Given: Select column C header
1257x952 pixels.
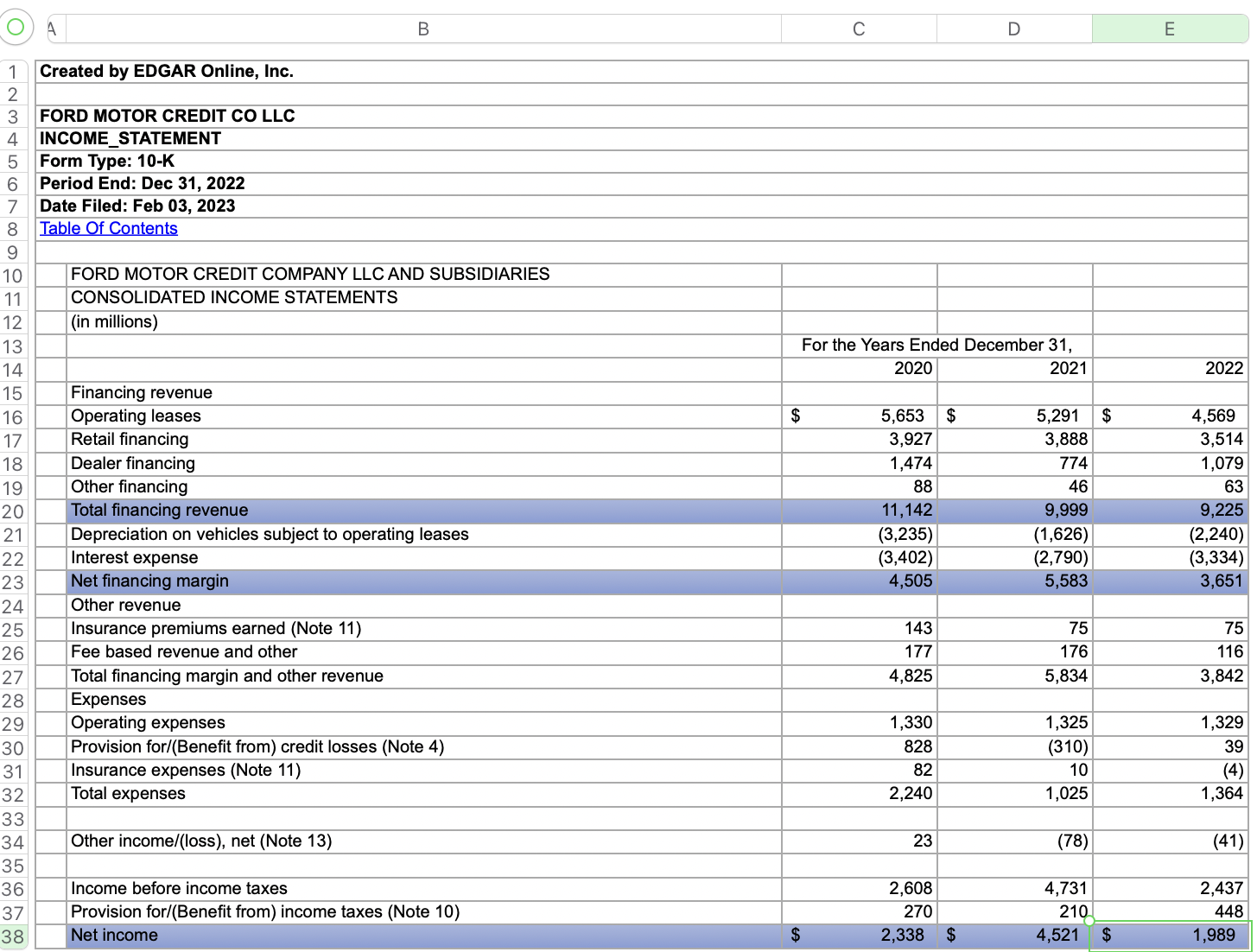Looking at the screenshot, I should click(x=859, y=28).
